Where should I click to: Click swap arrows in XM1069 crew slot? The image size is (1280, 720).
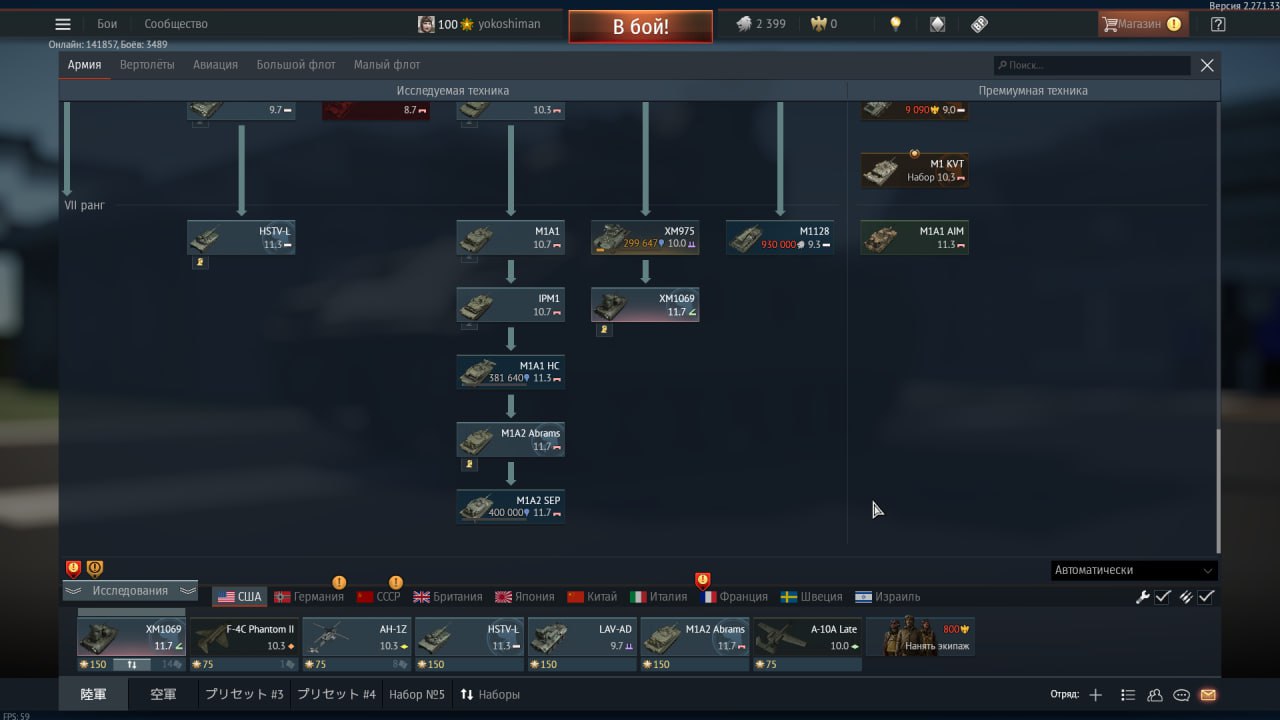point(131,664)
